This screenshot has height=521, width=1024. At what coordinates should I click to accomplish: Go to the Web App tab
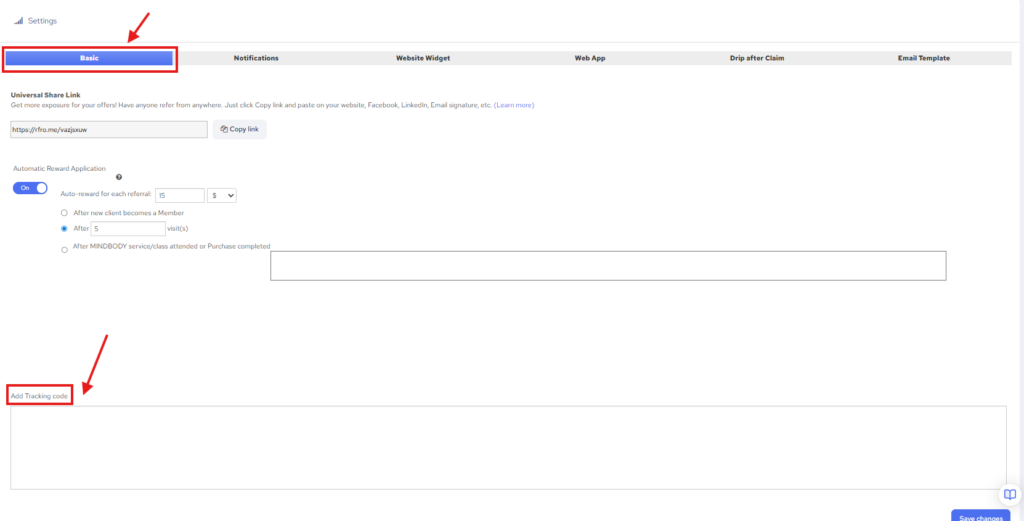pyautogui.click(x=589, y=58)
